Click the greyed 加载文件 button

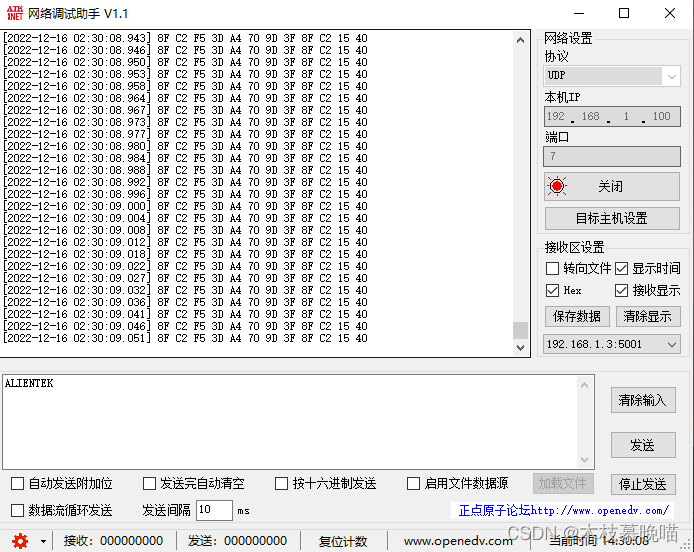563,483
